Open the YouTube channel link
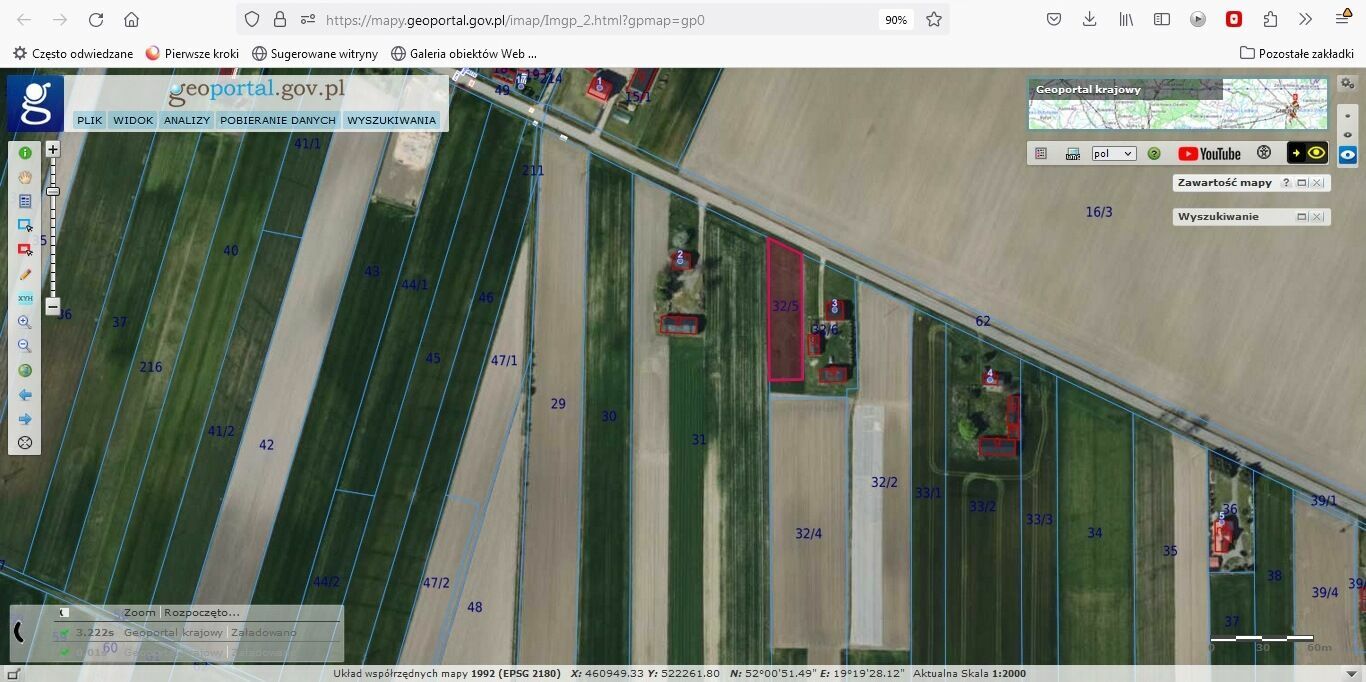 click(x=1209, y=153)
